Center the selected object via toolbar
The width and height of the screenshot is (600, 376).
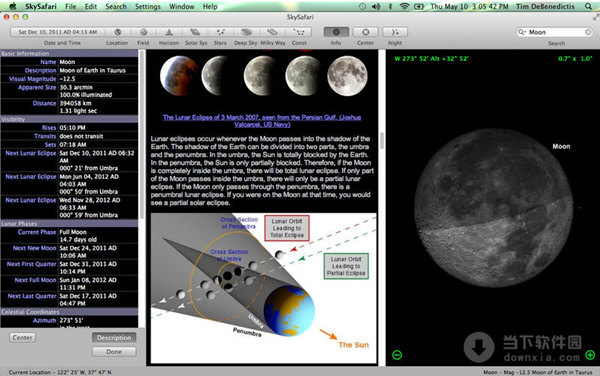click(x=365, y=32)
